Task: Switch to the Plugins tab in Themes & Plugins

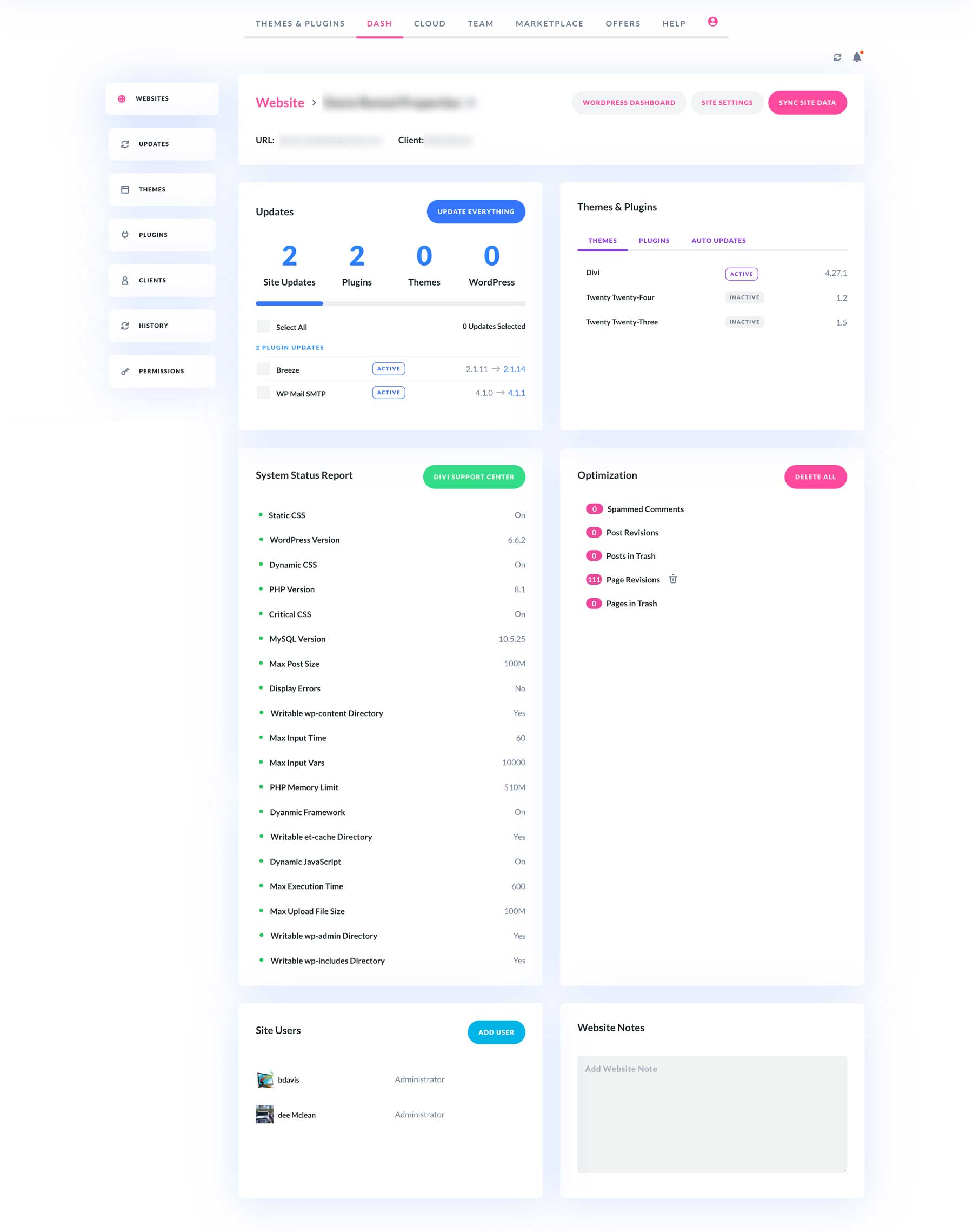Action: (654, 240)
